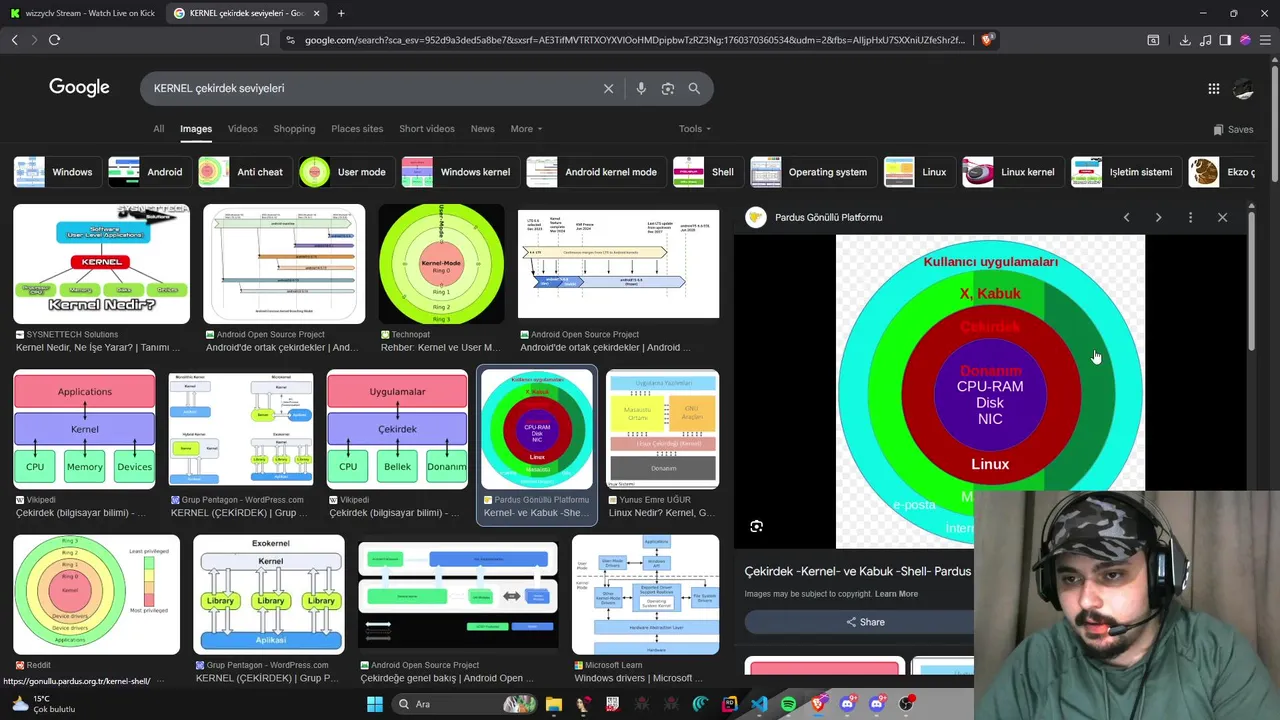1280x720 pixels.
Task: Open the Reddit protection rings thumbnail
Action: pos(96,594)
